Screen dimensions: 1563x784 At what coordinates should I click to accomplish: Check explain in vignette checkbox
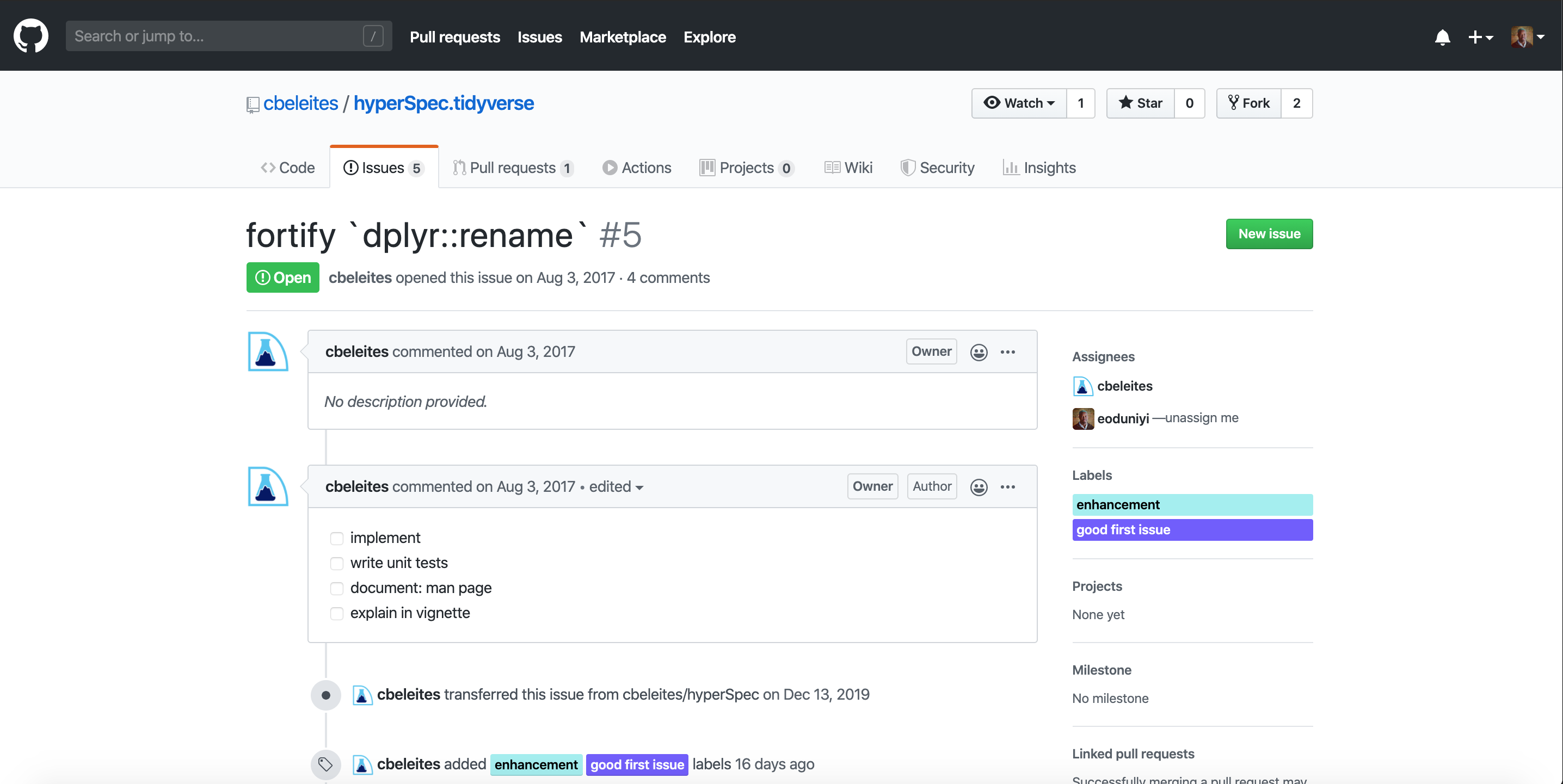(x=337, y=613)
